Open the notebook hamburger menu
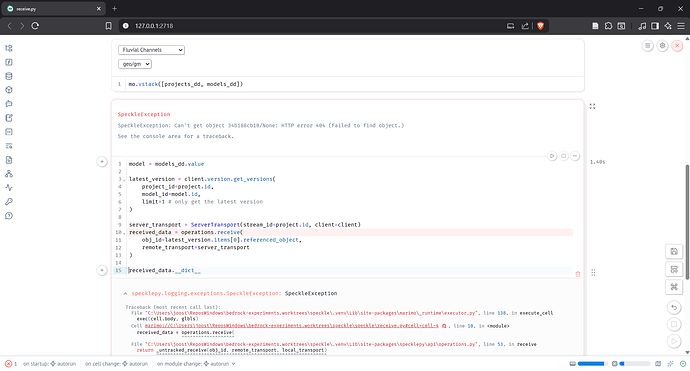This screenshot has height=371, width=690. (647, 46)
